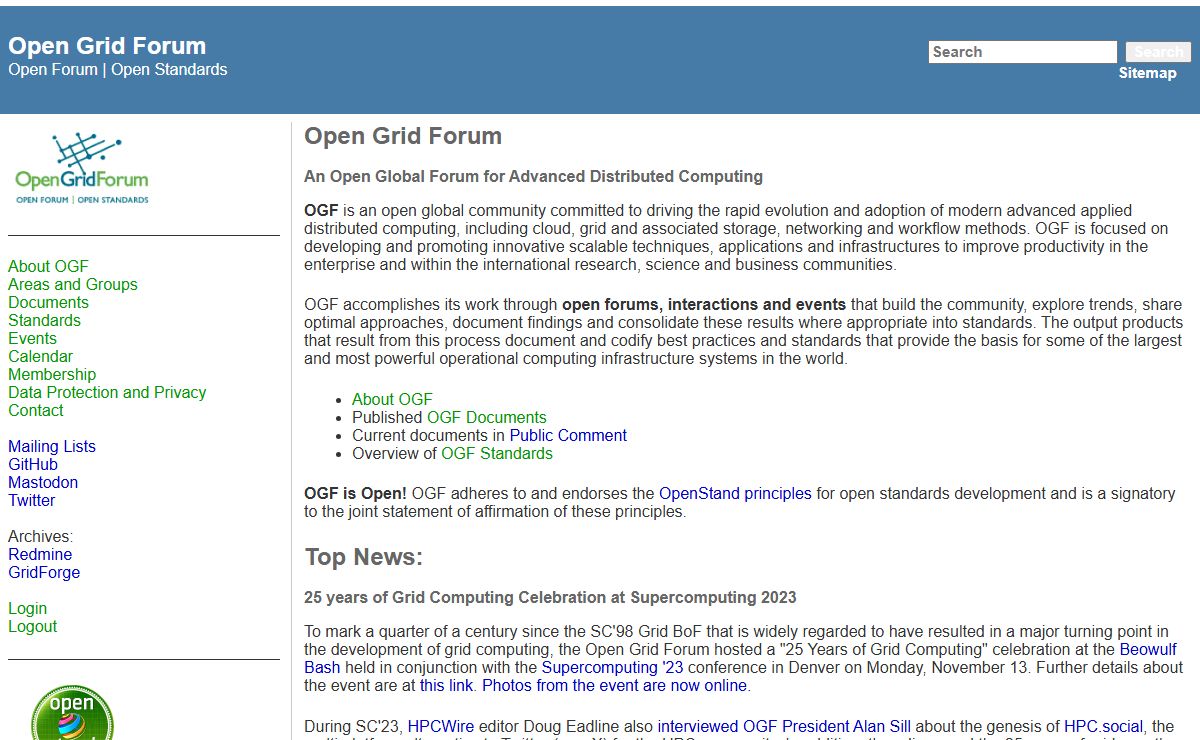
Task: Open About OGF in the sidebar
Action: [48, 266]
